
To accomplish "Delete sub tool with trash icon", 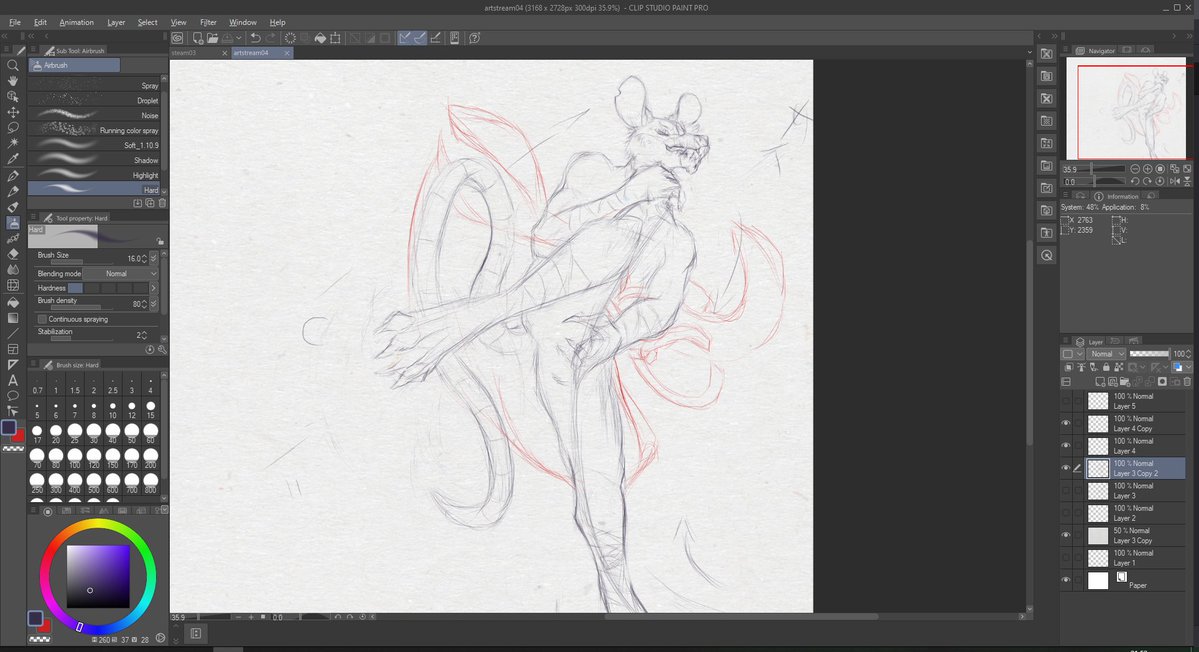I will tap(162, 203).
